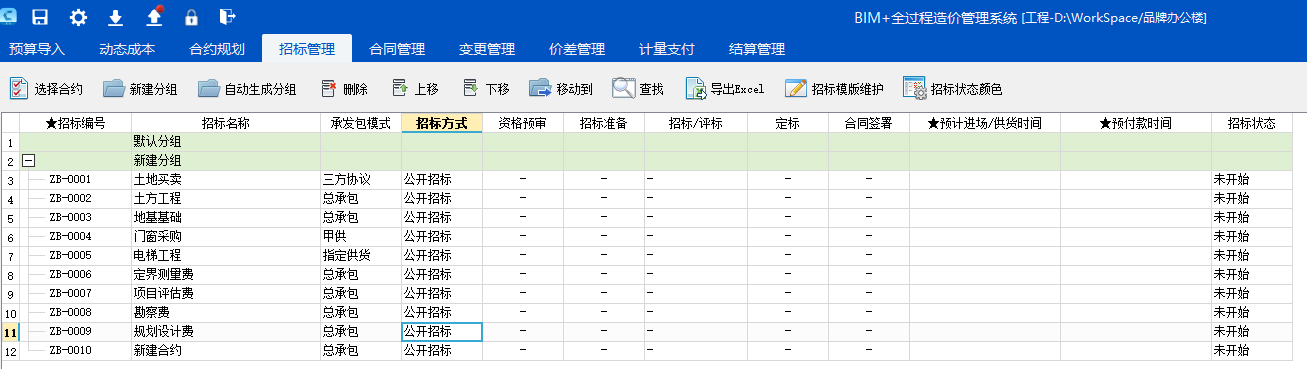Click 自动生成分组 button

click(x=247, y=89)
